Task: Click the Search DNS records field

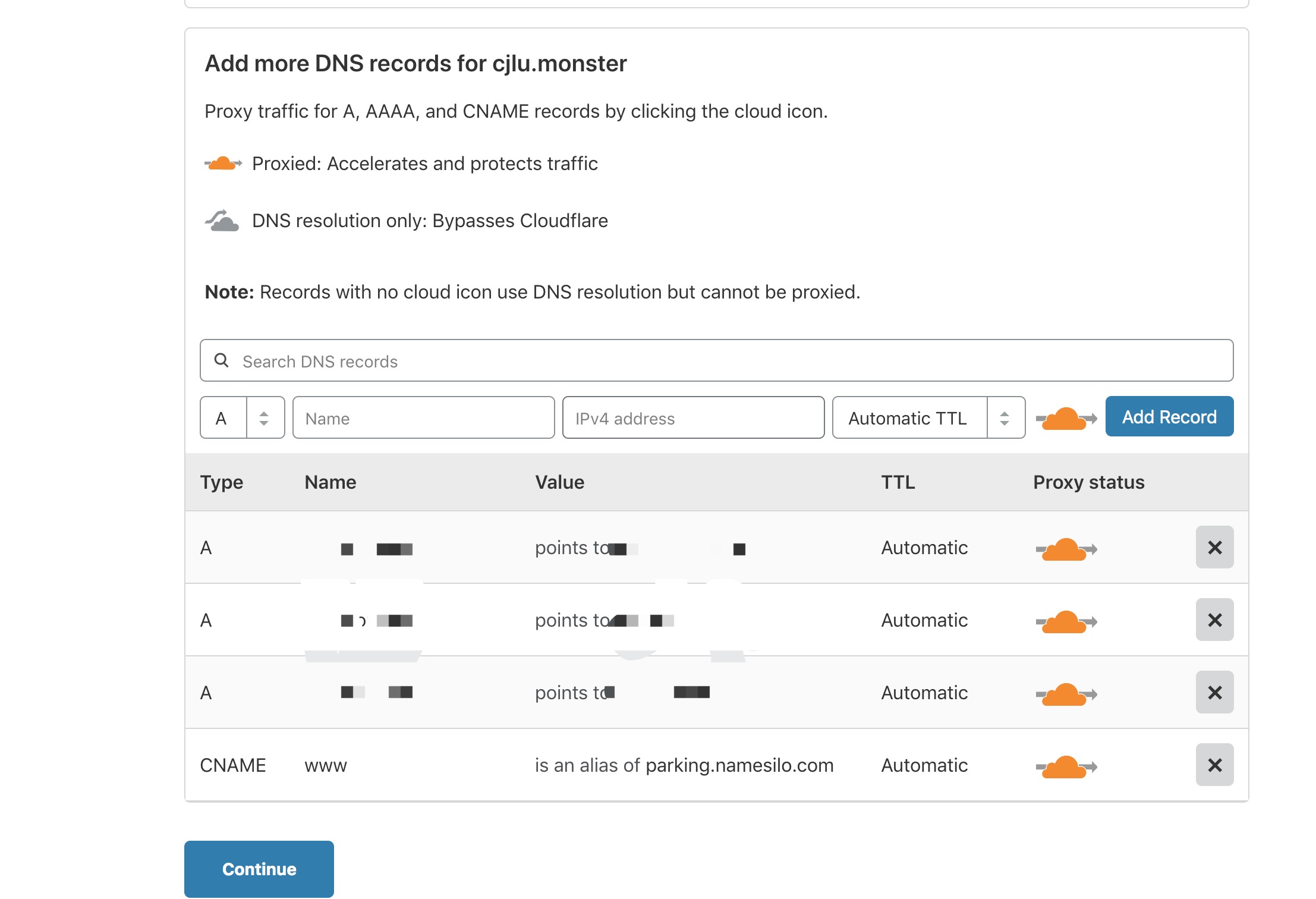Action: point(716,360)
